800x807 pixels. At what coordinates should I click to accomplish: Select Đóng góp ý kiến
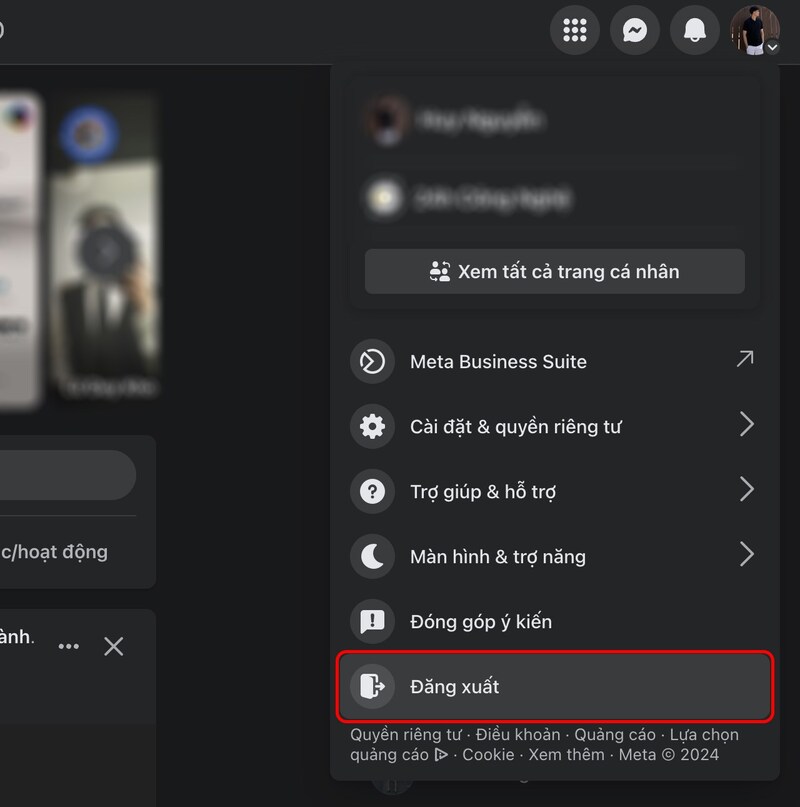(554, 621)
